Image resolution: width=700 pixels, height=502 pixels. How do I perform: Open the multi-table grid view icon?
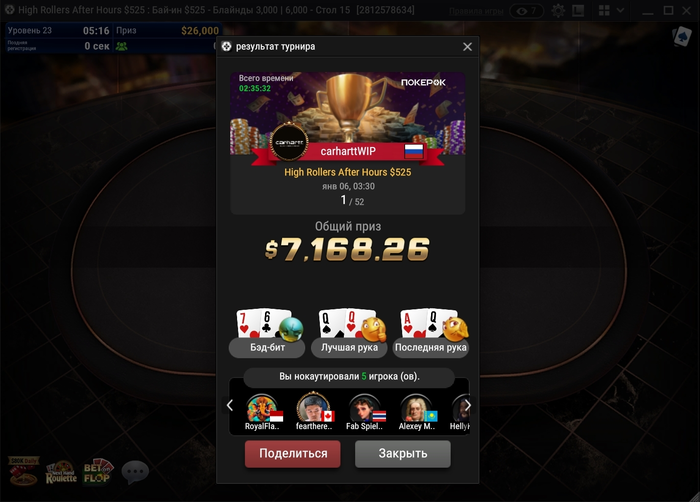point(604,10)
